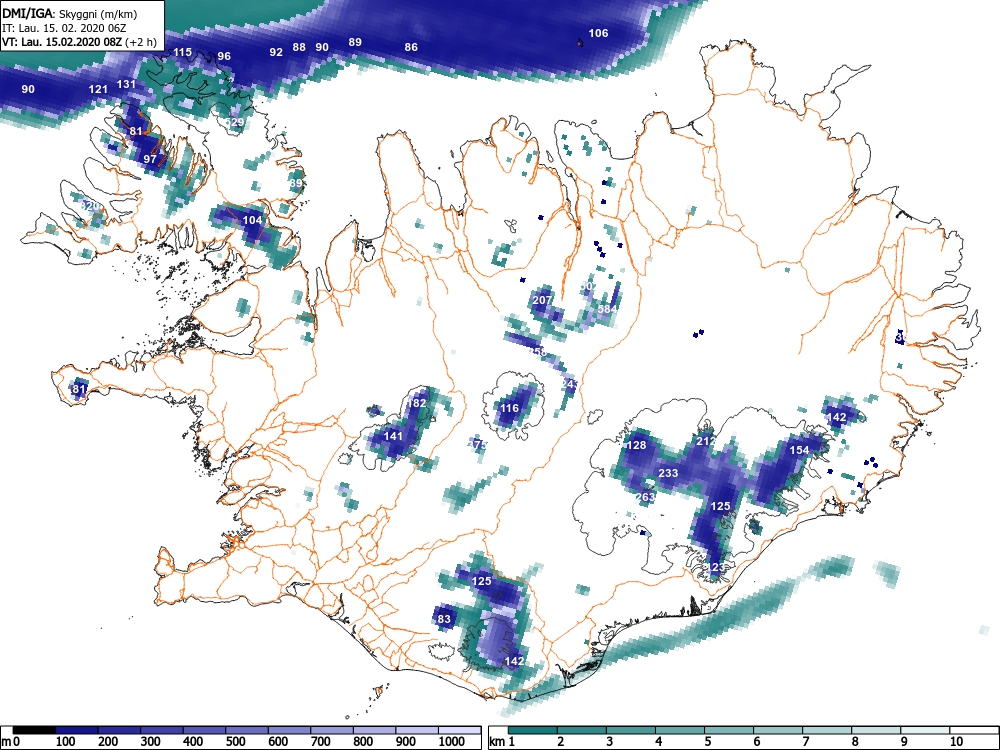
Task: Click the visibility value 121 on the map
Action: coord(98,89)
